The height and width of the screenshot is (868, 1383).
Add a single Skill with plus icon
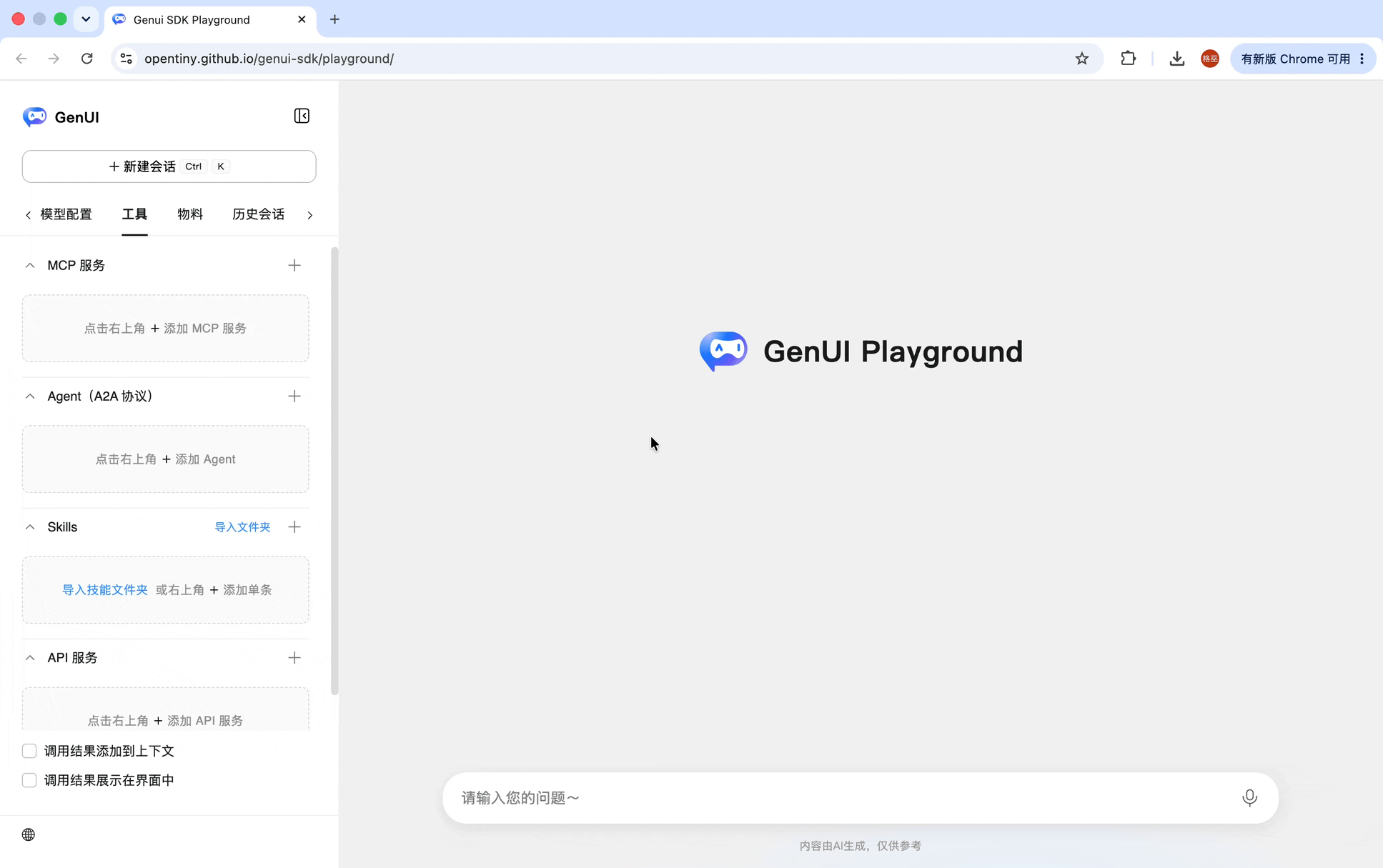click(x=294, y=527)
